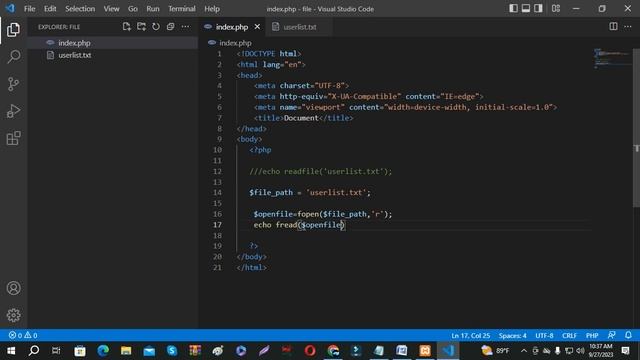Click the Visual Studio Code taskbar icon
Viewport: 640px width, 360px height.
[448, 351]
